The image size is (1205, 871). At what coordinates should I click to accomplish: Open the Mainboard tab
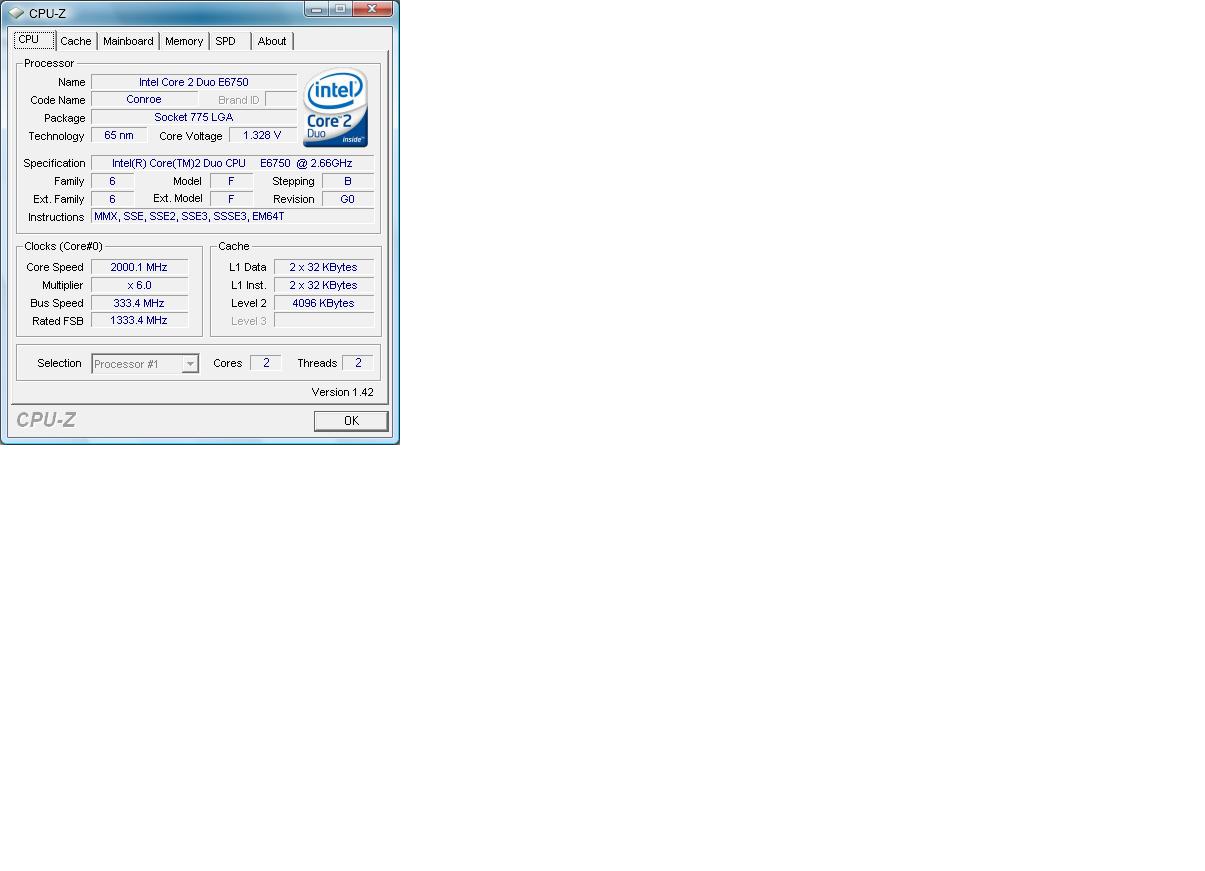128,41
